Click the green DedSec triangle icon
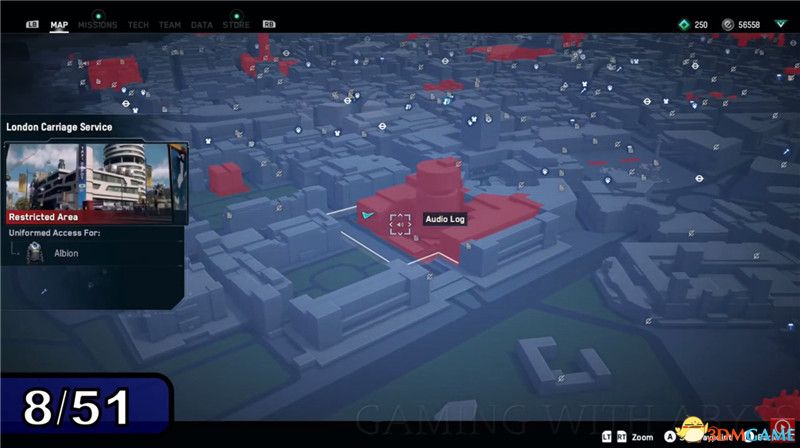 point(781,24)
